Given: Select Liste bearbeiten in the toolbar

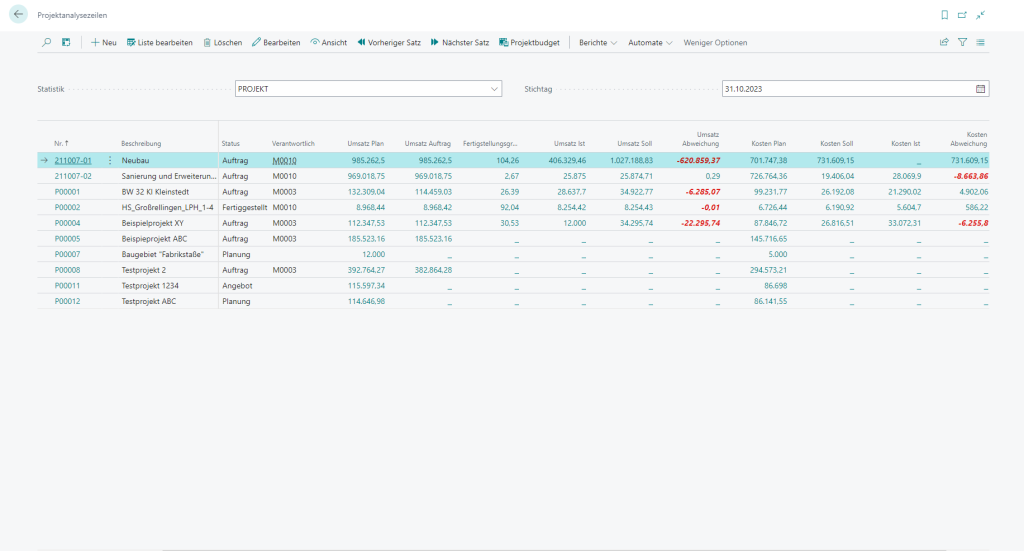Looking at the screenshot, I should pyautogui.click(x=159, y=42).
